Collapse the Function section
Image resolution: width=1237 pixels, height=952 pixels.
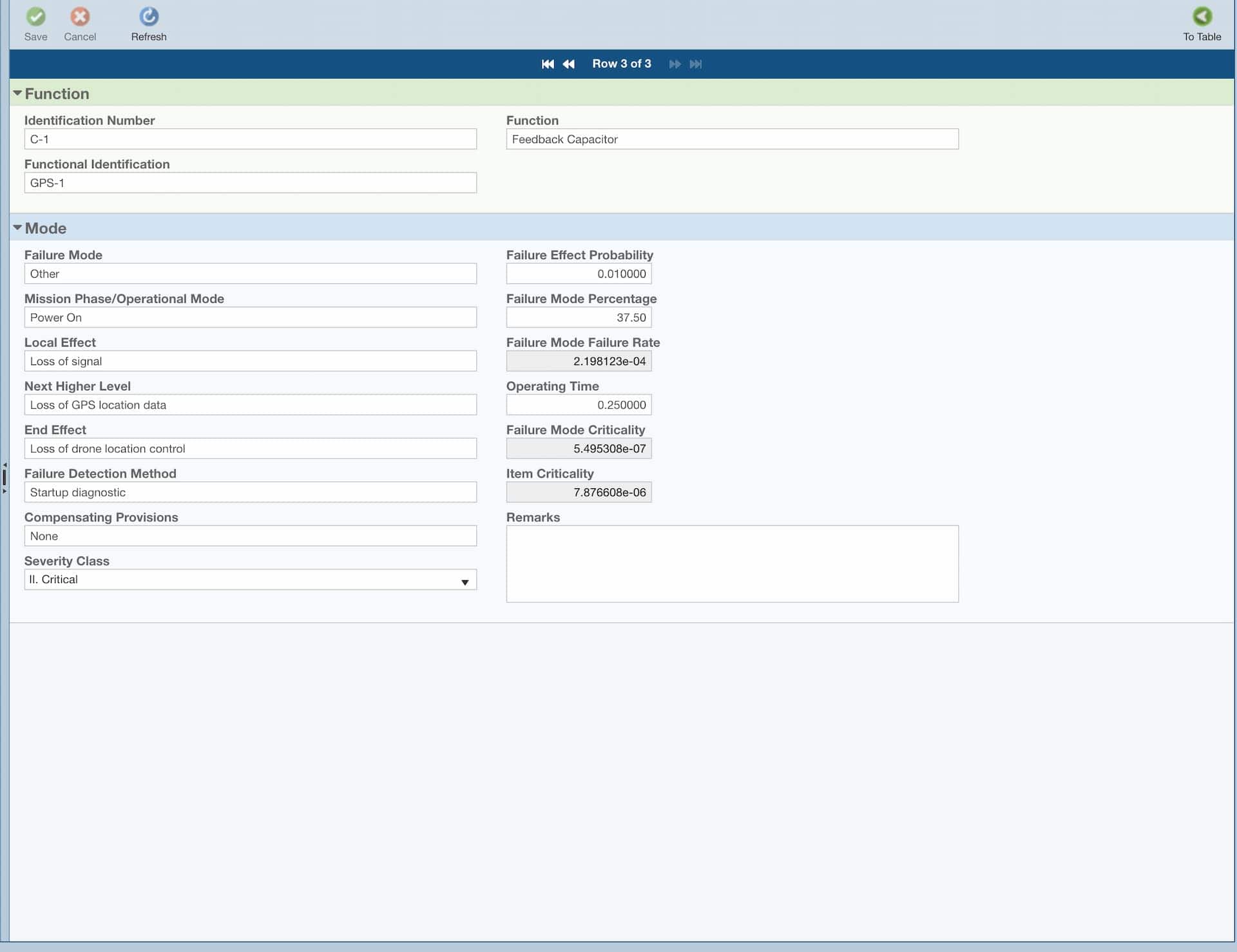tap(17, 92)
